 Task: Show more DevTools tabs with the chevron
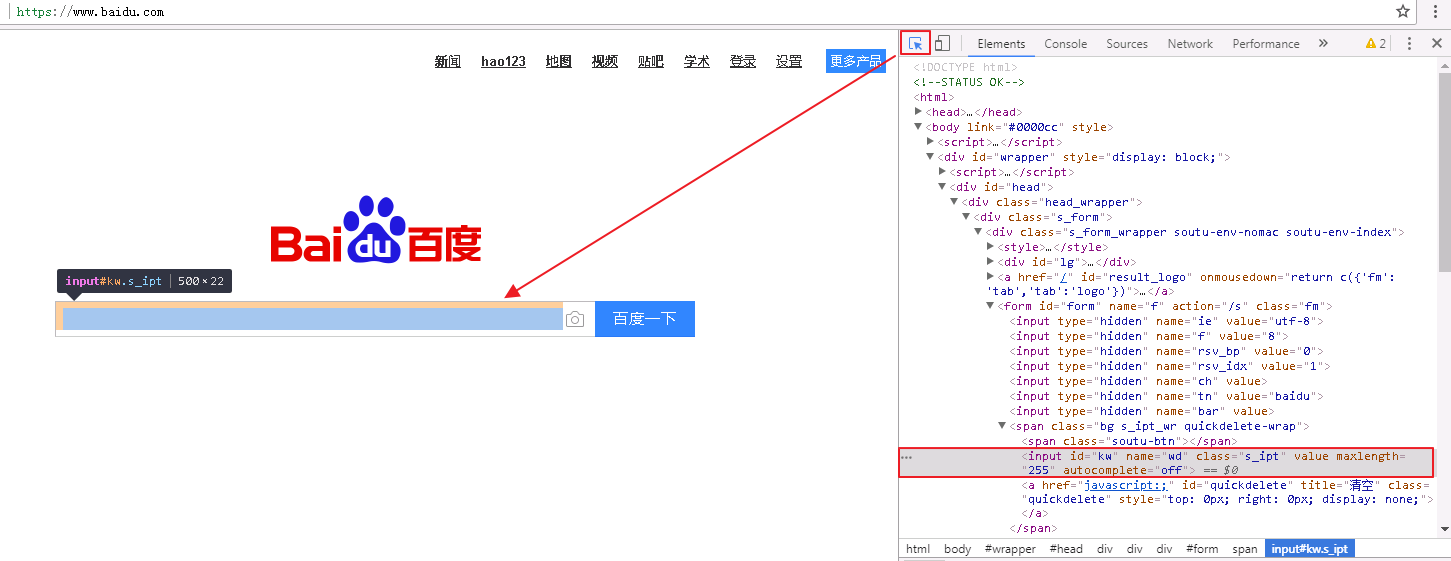point(1323,43)
